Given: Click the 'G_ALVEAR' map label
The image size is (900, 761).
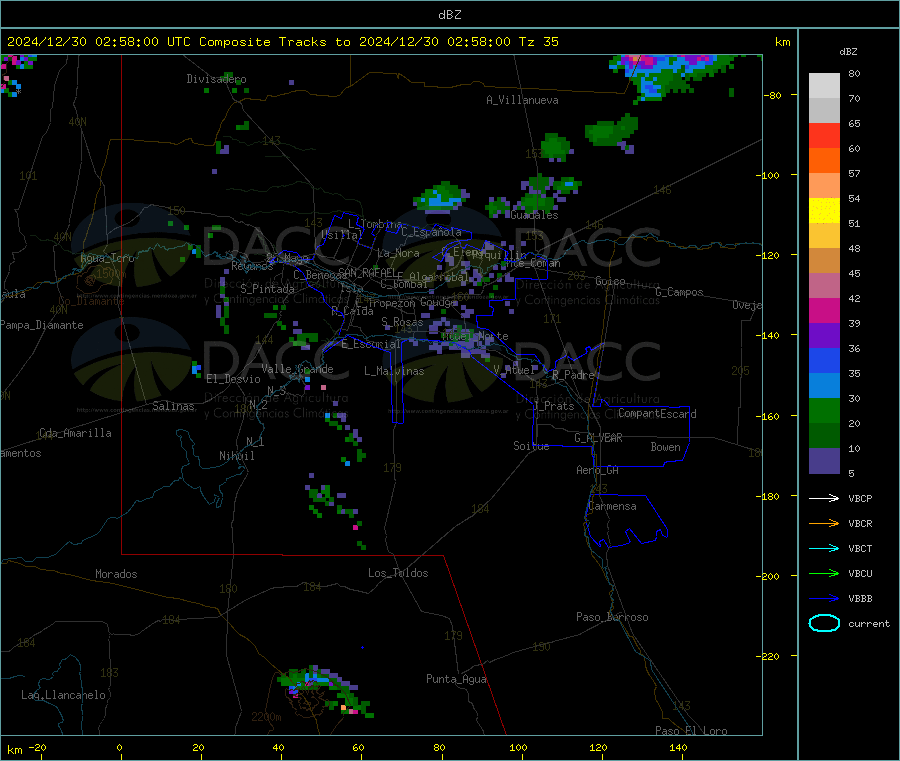Looking at the screenshot, I should click(598, 438).
